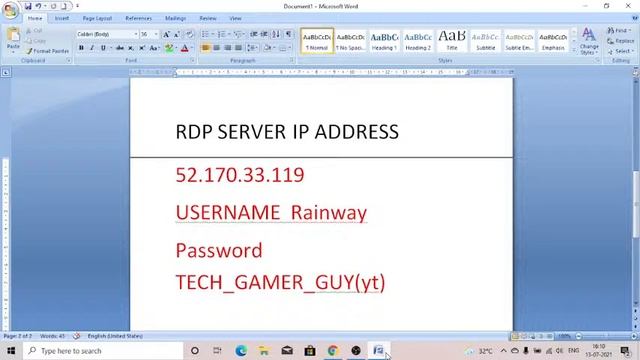Open Microsoft Edge from taskbar
The width and height of the screenshot is (640, 360).
pyautogui.click(x=241, y=351)
